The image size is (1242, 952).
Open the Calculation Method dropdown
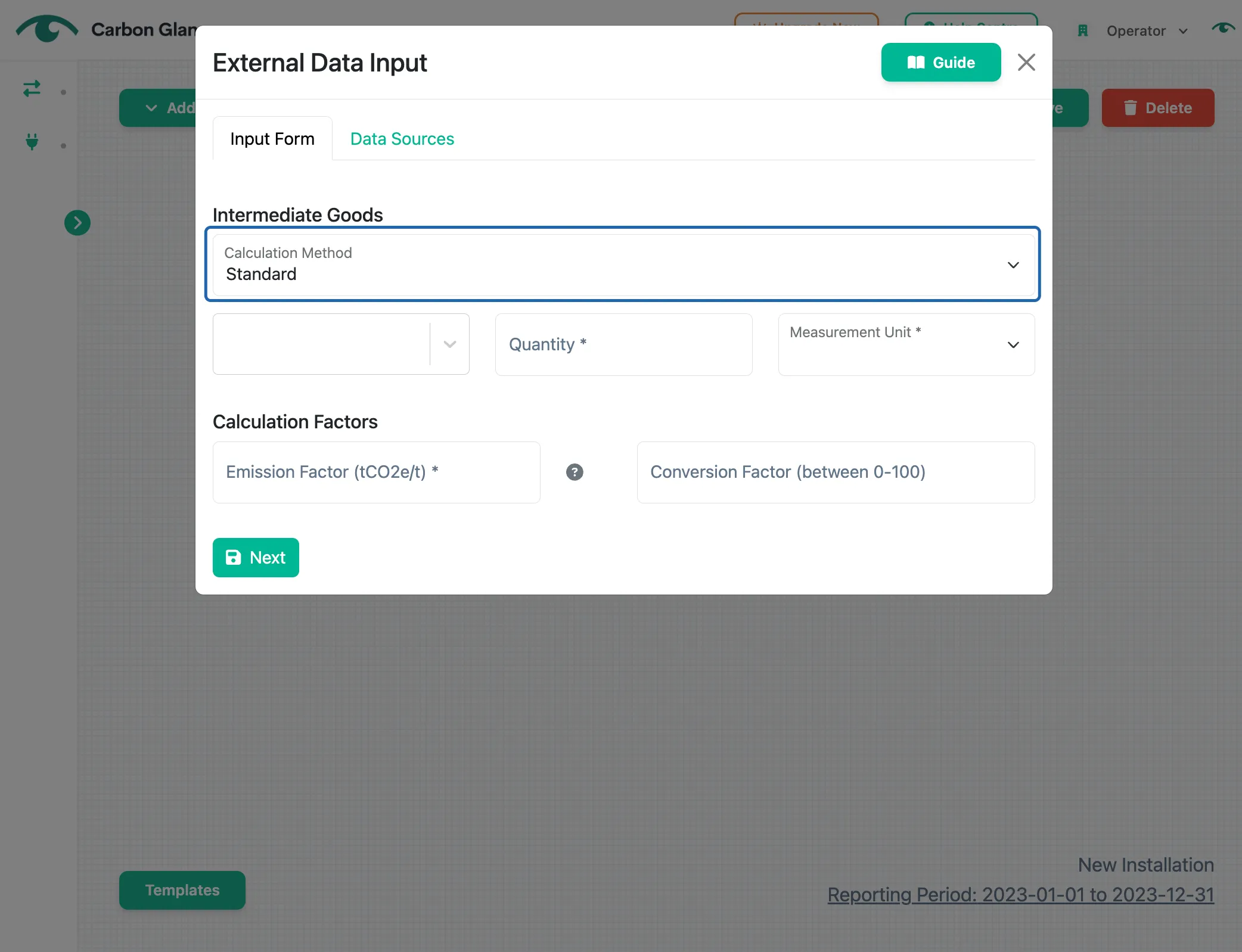pyautogui.click(x=623, y=265)
